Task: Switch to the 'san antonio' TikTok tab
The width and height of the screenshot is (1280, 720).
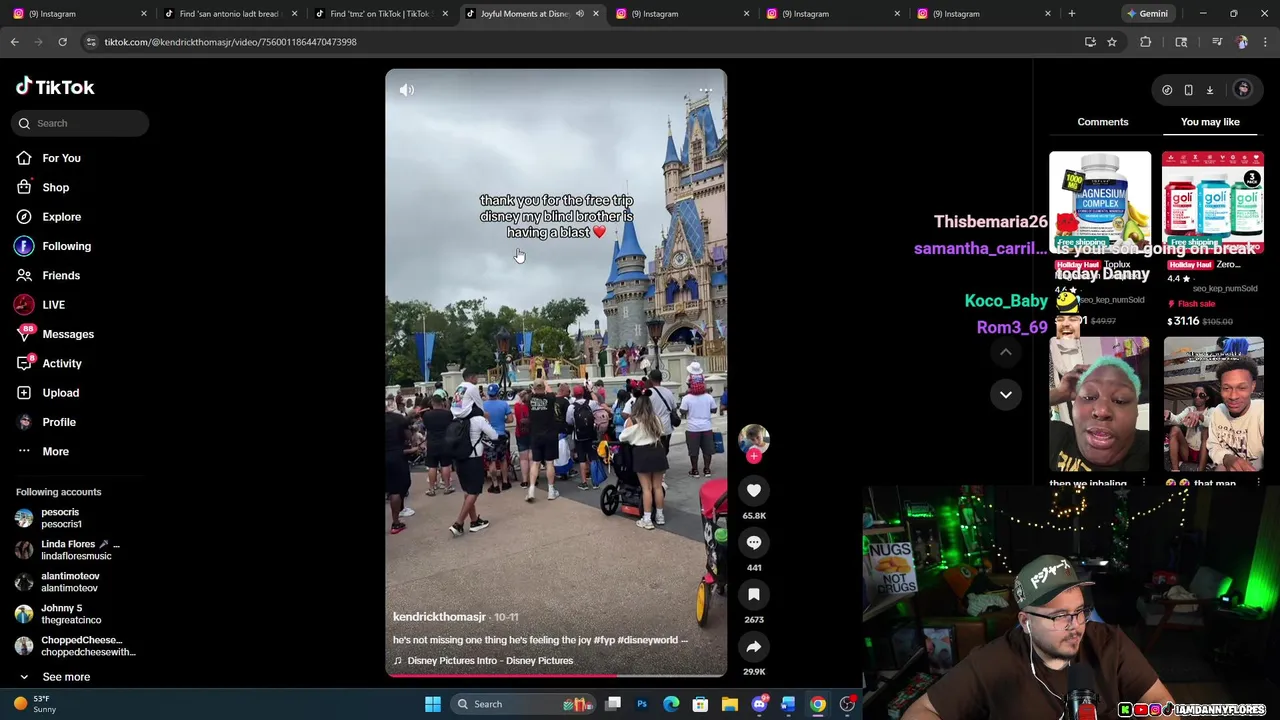Action: pos(229,14)
